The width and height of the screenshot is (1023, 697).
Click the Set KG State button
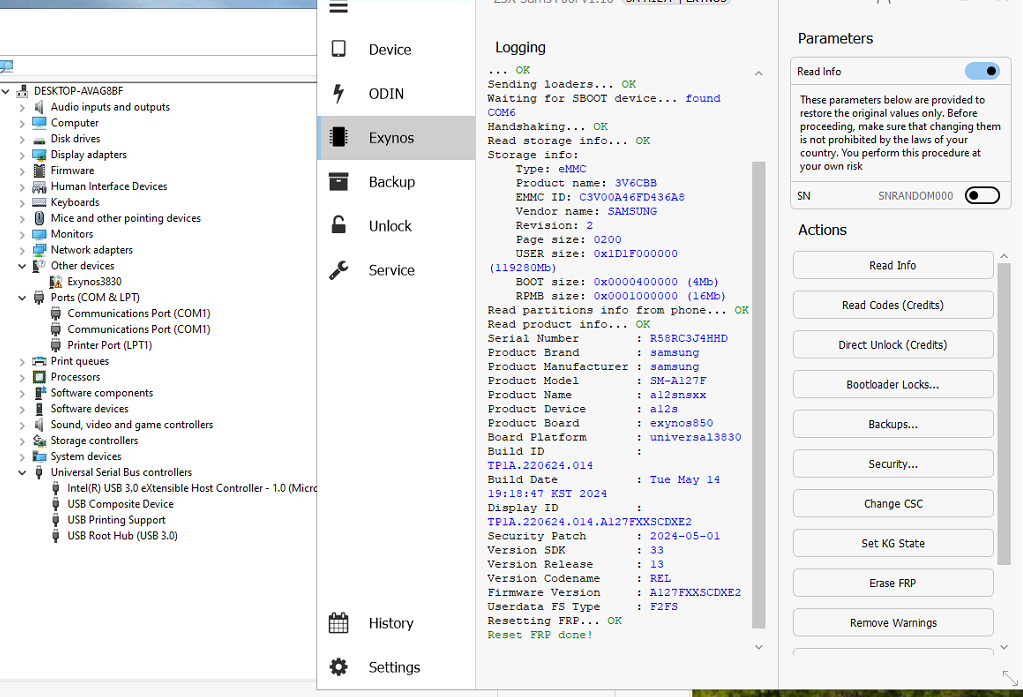coord(893,543)
